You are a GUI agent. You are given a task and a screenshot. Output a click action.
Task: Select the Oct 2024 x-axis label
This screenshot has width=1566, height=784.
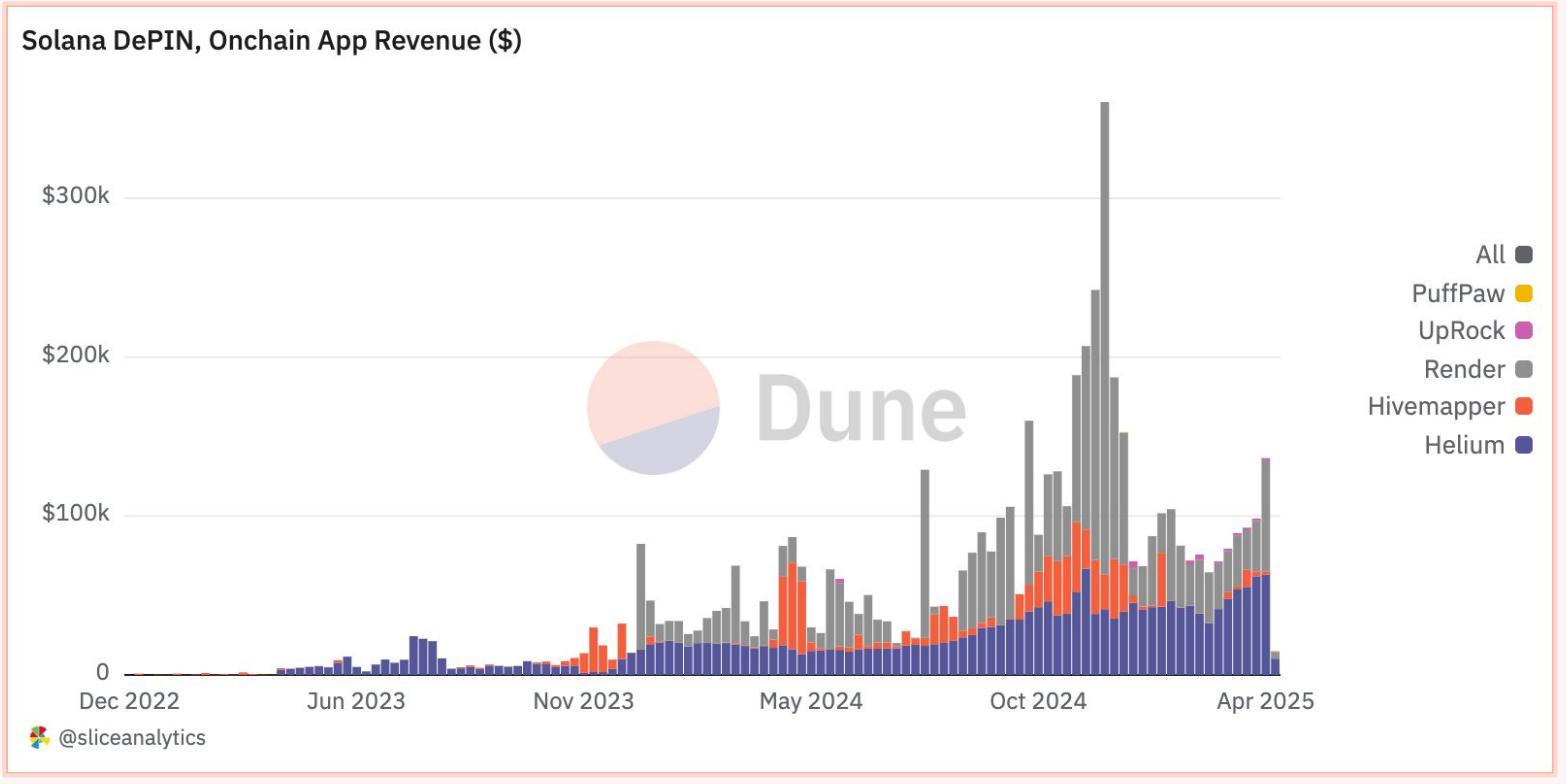click(x=1036, y=701)
